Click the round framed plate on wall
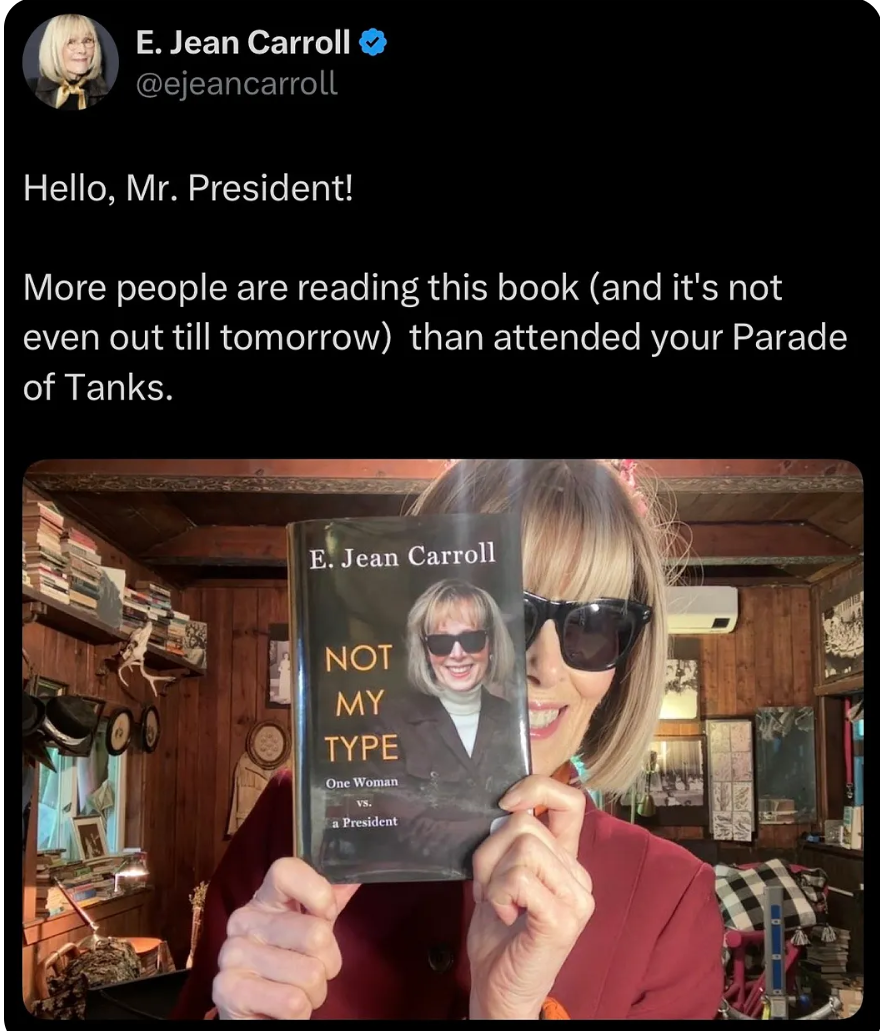880x1031 pixels. (267, 744)
